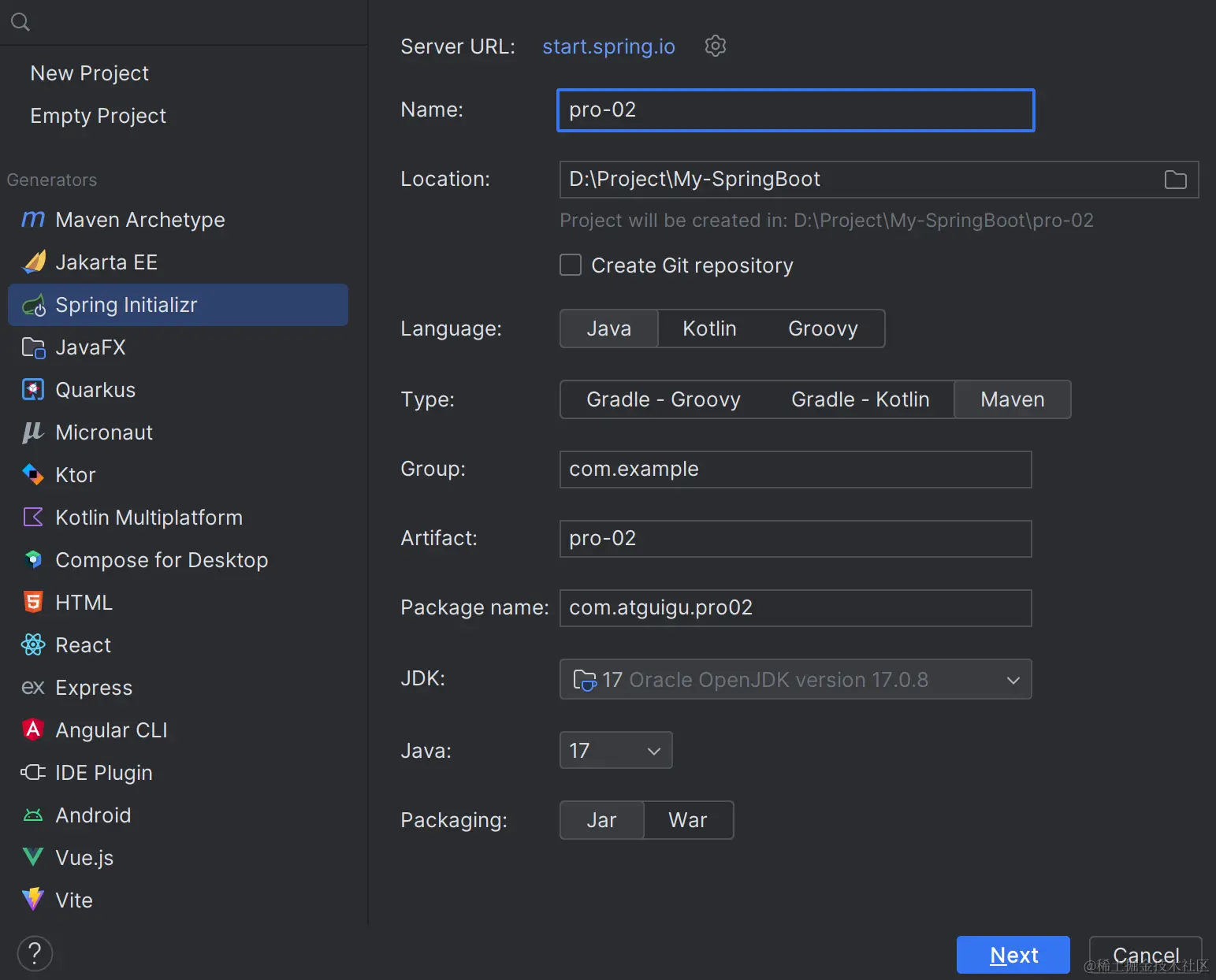
Task: Choose Kotlin Multiplatform generator label
Action: click(x=149, y=518)
